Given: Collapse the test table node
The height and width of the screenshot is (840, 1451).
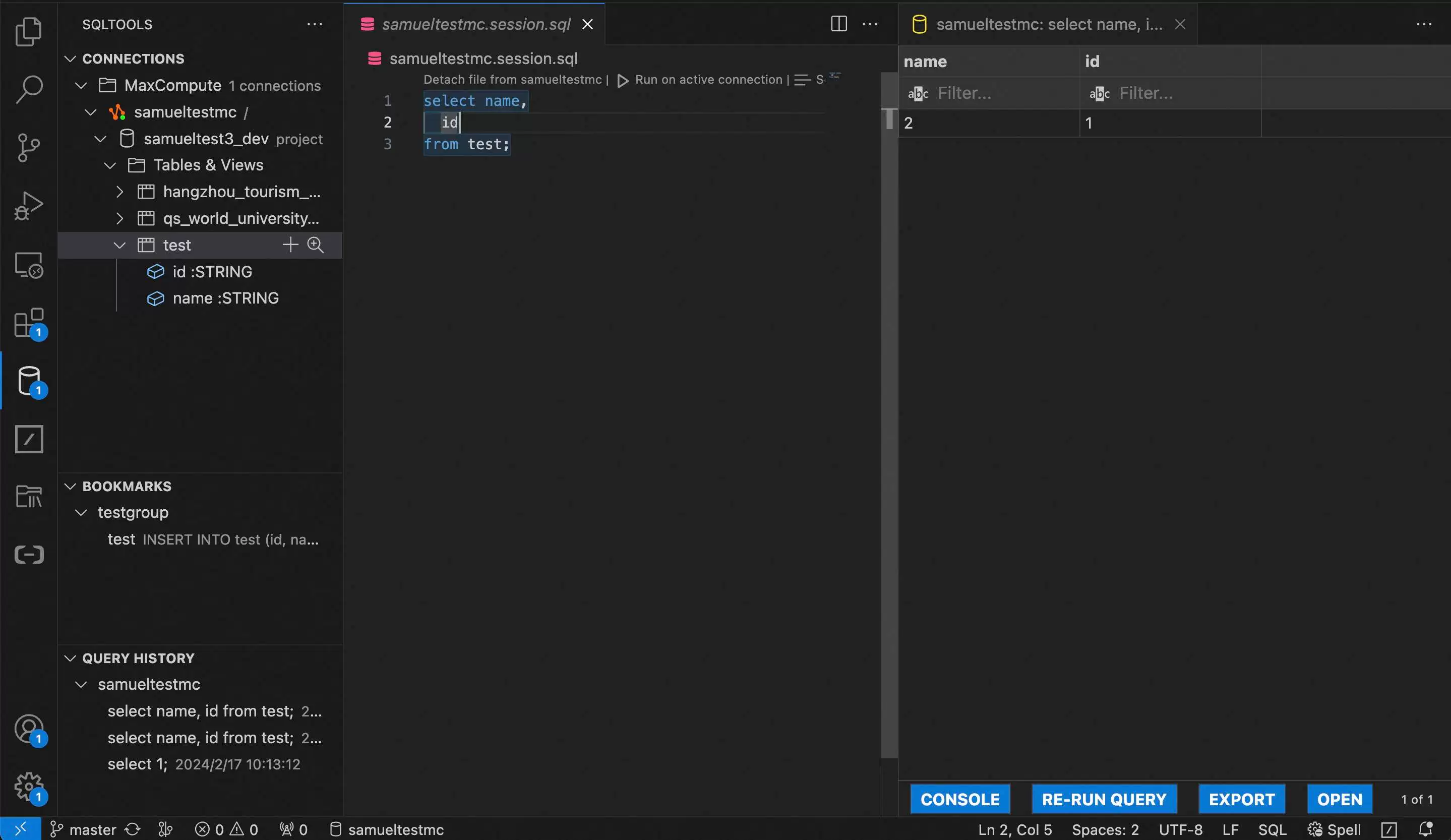Looking at the screenshot, I should [119, 245].
